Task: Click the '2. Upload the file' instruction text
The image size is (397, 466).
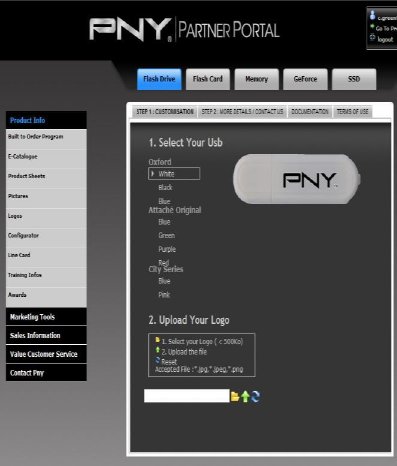Action: coord(184,352)
